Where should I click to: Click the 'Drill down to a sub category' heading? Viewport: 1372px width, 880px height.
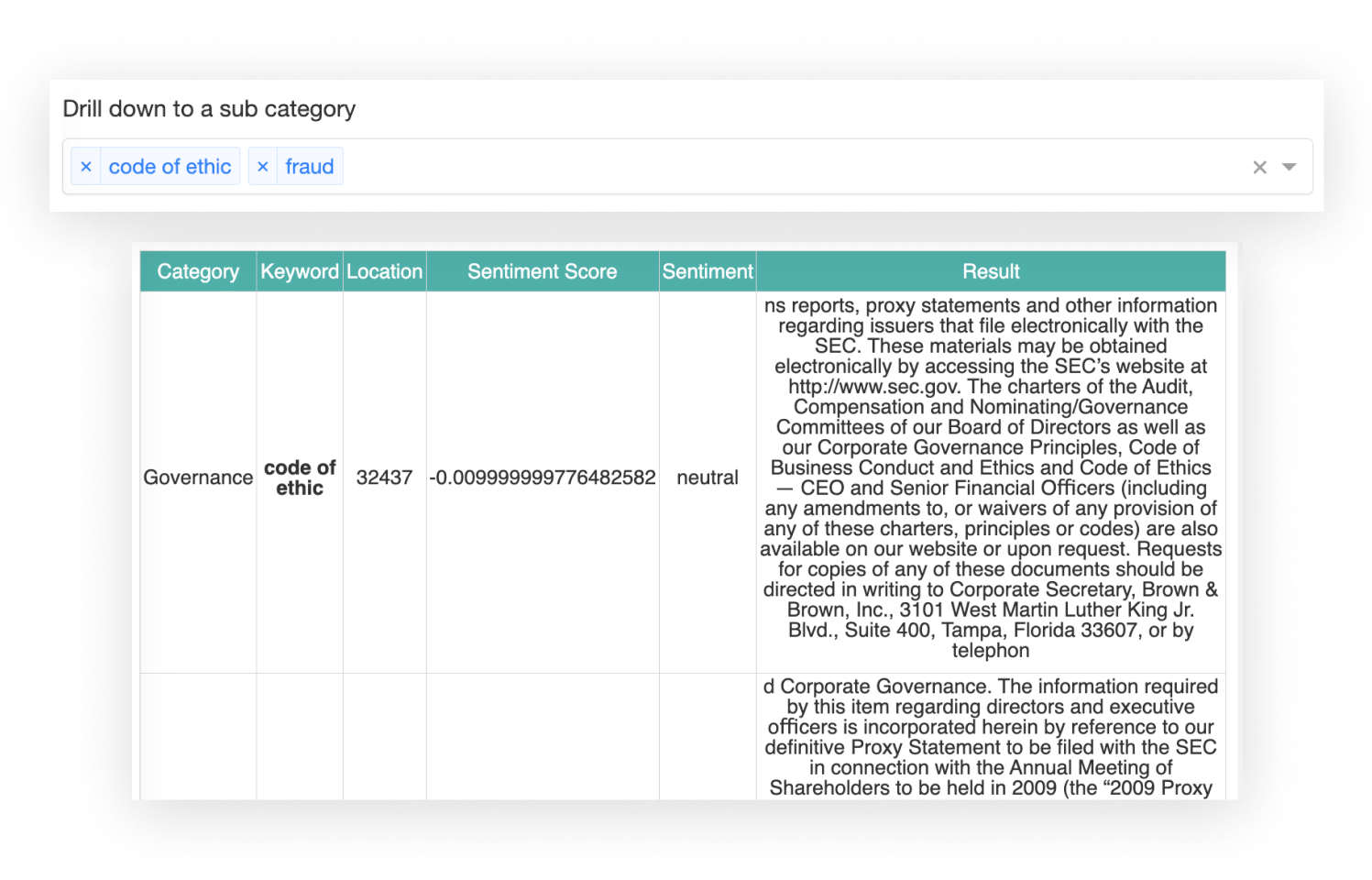pos(209,109)
